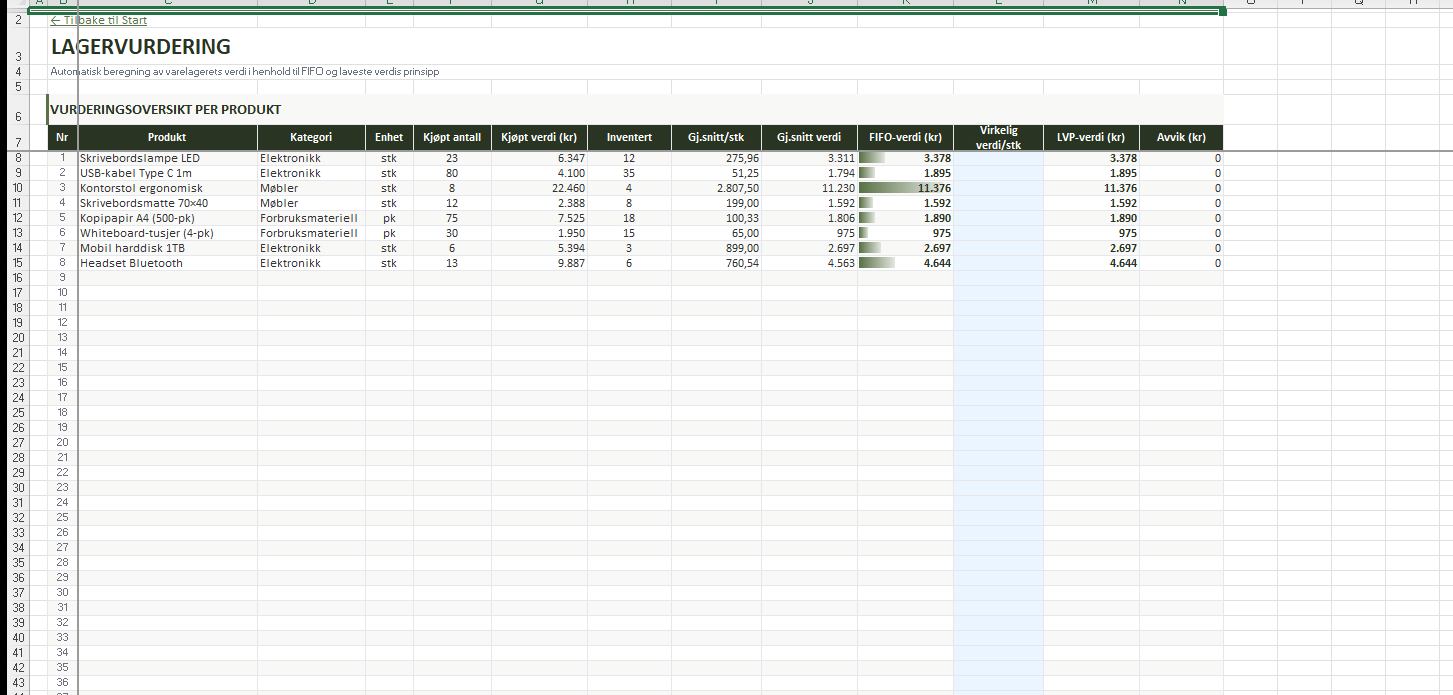Click the VURDERINGSOVERSIKT PER PRODUKT section heading
1453x695 pixels.
(165, 109)
